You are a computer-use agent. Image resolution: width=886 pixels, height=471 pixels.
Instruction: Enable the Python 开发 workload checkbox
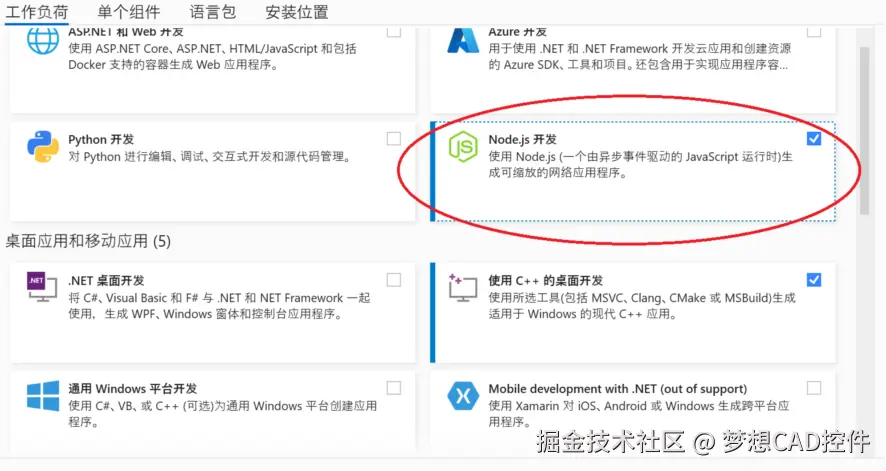[394, 138]
